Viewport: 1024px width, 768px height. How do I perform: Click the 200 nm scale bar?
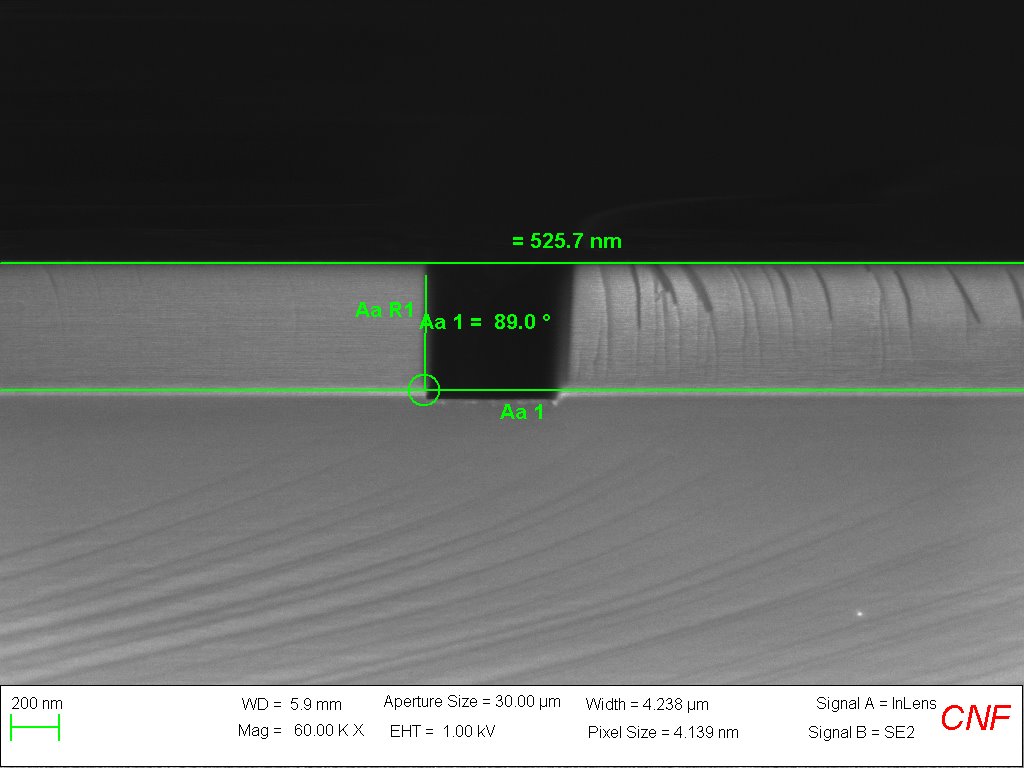click(35, 728)
